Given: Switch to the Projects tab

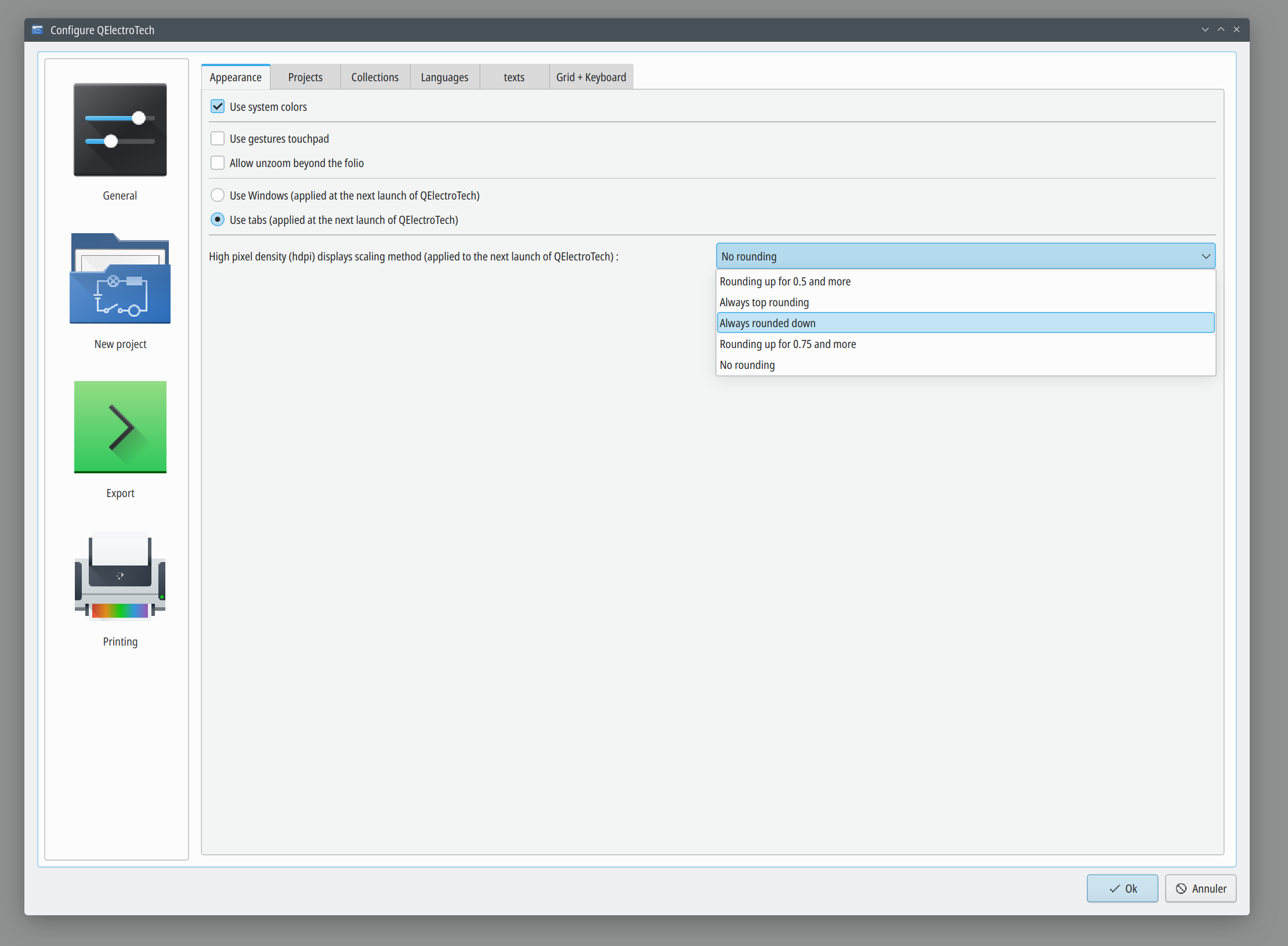Looking at the screenshot, I should pos(305,77).
